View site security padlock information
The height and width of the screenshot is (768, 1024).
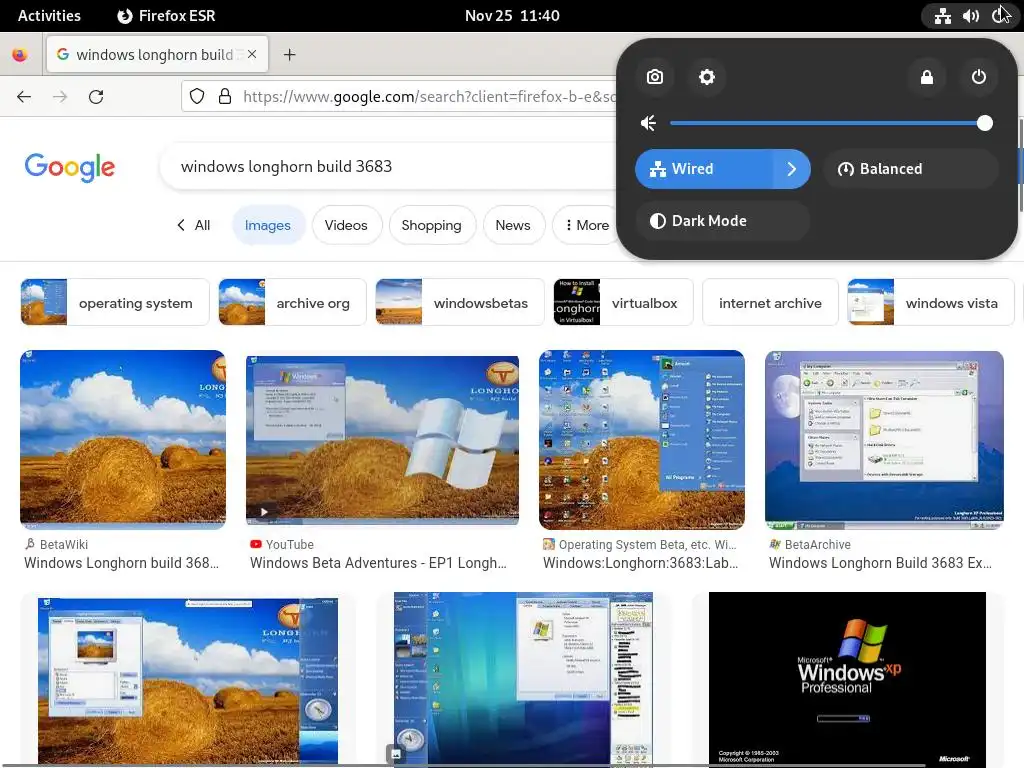click(225, 97)
